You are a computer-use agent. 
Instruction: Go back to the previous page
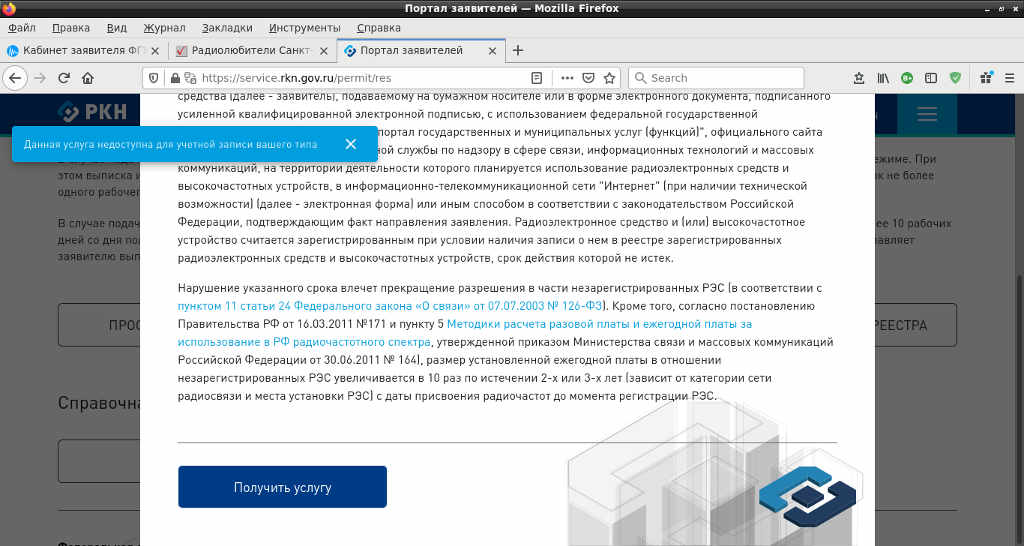point(14,78)
